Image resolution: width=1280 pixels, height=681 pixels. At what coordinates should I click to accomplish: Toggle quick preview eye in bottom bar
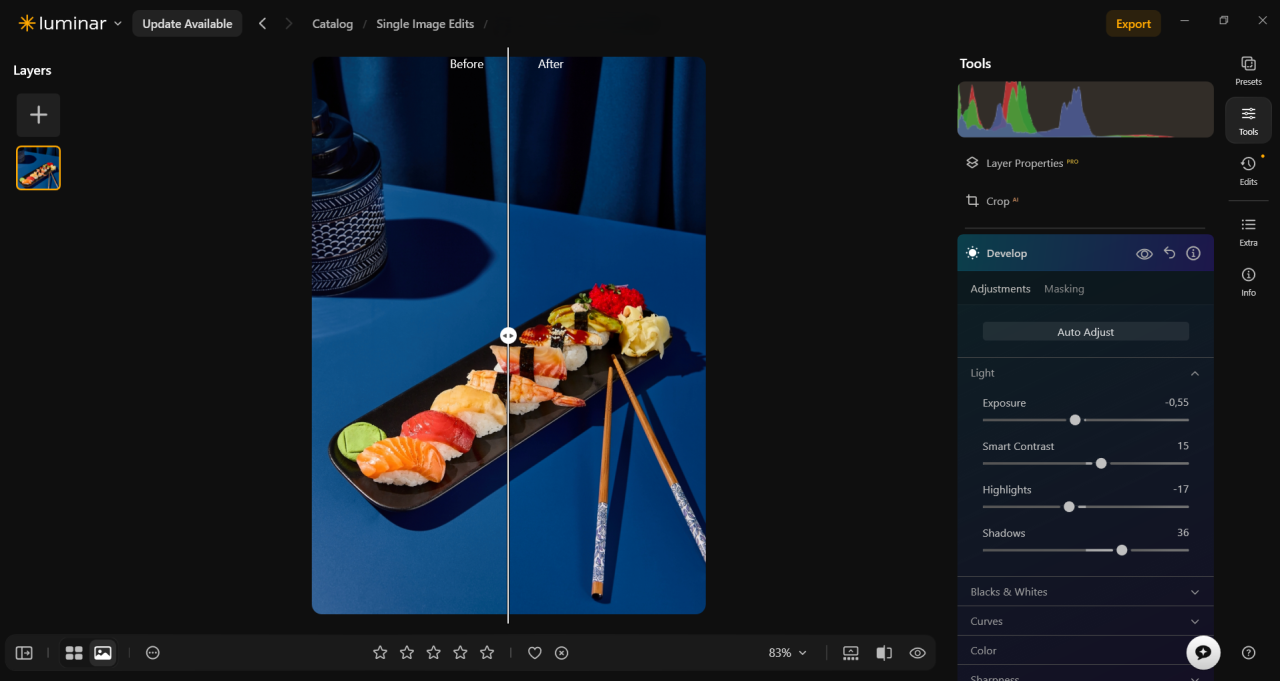coord(917,653)
